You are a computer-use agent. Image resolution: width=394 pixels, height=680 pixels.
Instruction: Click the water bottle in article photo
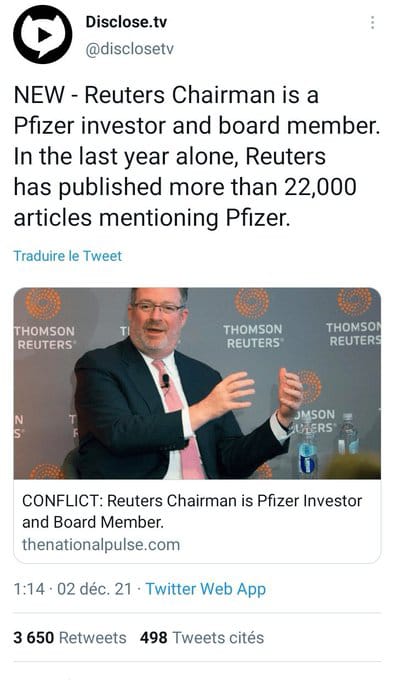coord(307,450)
